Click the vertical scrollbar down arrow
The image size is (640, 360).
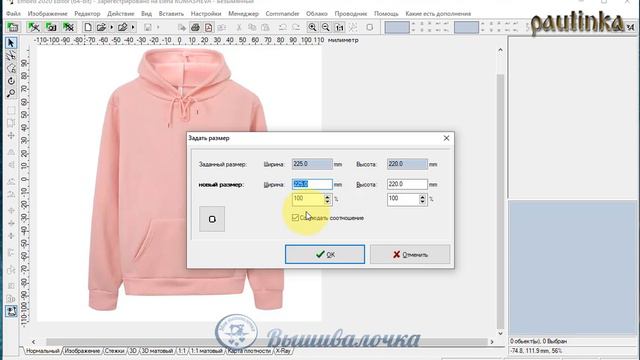click(500, 333)
